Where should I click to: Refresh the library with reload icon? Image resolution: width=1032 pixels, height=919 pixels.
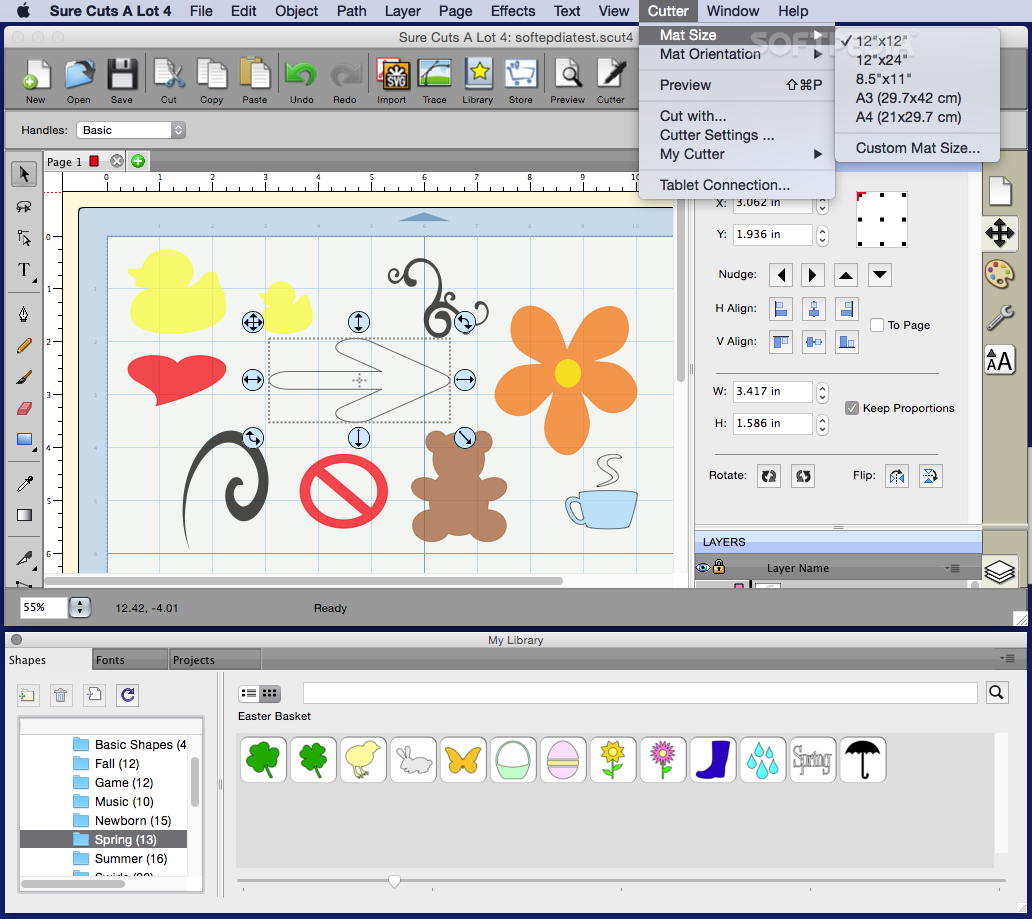click(x=128, y=695)
